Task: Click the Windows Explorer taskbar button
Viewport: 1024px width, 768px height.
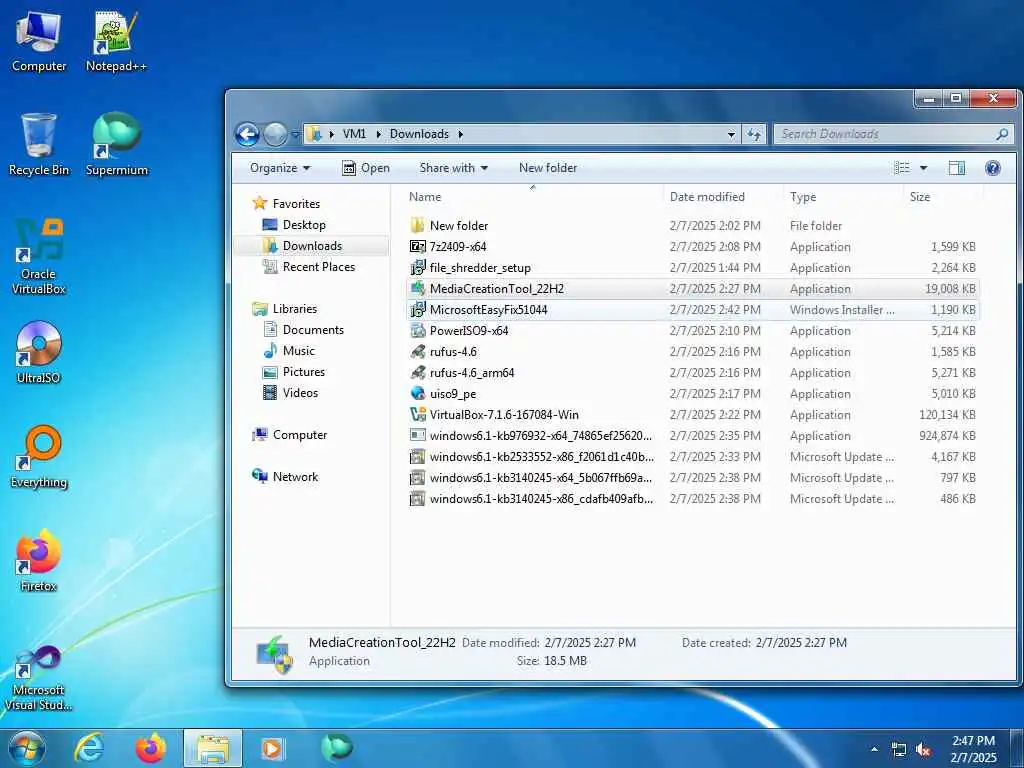Action: [x=213, y=748]
